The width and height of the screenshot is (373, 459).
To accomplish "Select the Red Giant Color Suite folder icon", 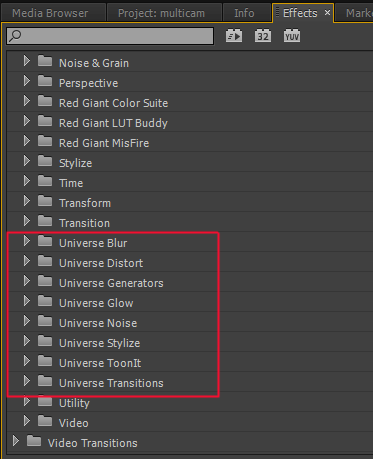I will pyautogui.click(x=45, y=101).
